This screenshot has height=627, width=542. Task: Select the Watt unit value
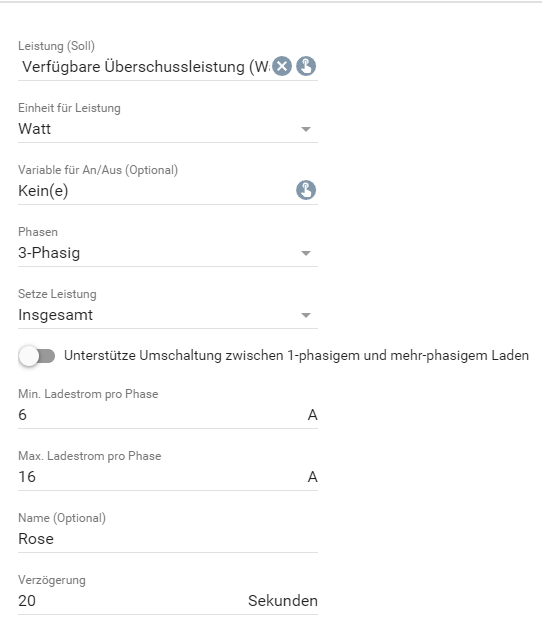point(168,129)
